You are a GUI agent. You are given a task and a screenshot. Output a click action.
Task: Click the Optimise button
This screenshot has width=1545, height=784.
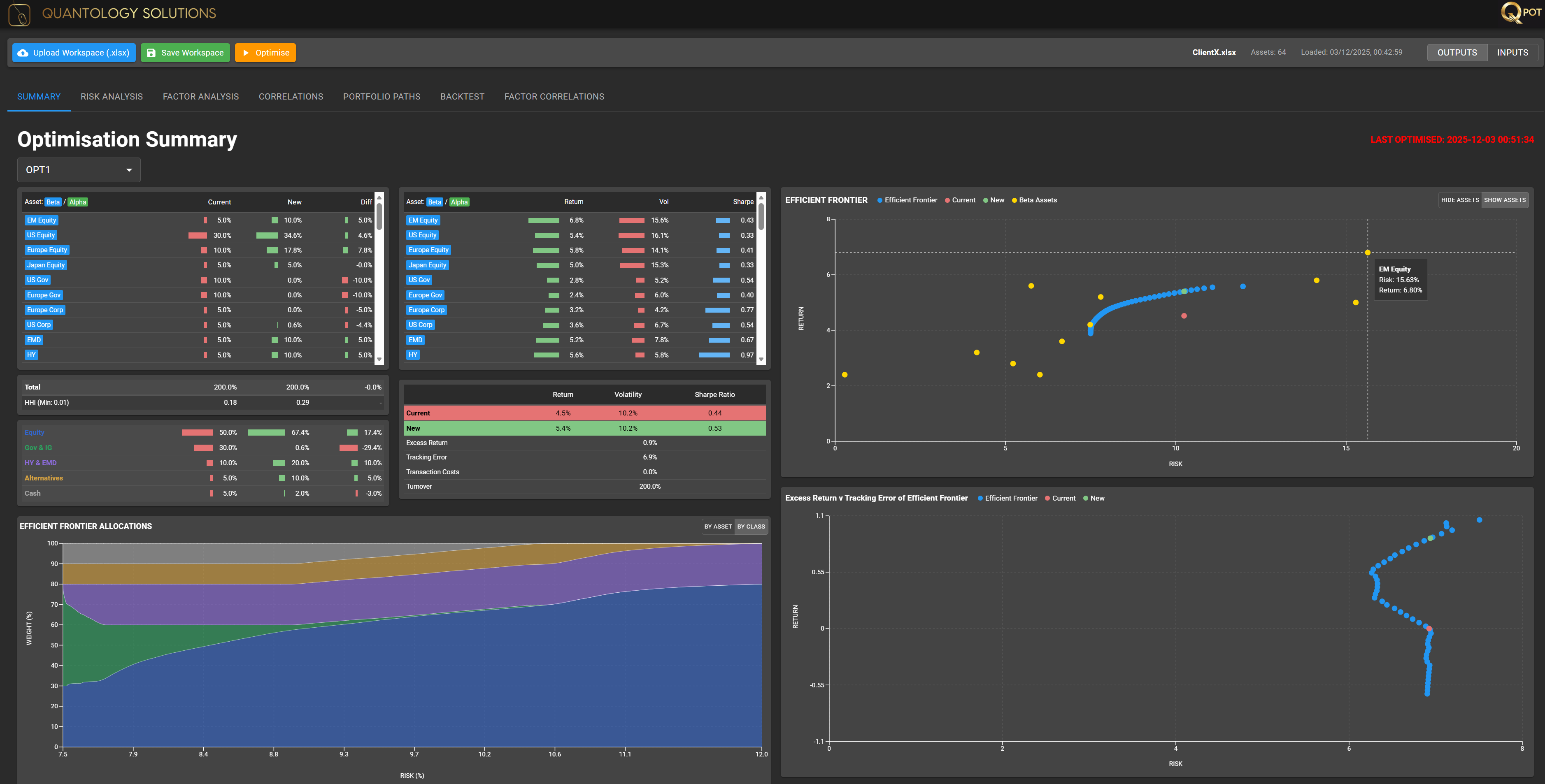click(x=265, y=53)
